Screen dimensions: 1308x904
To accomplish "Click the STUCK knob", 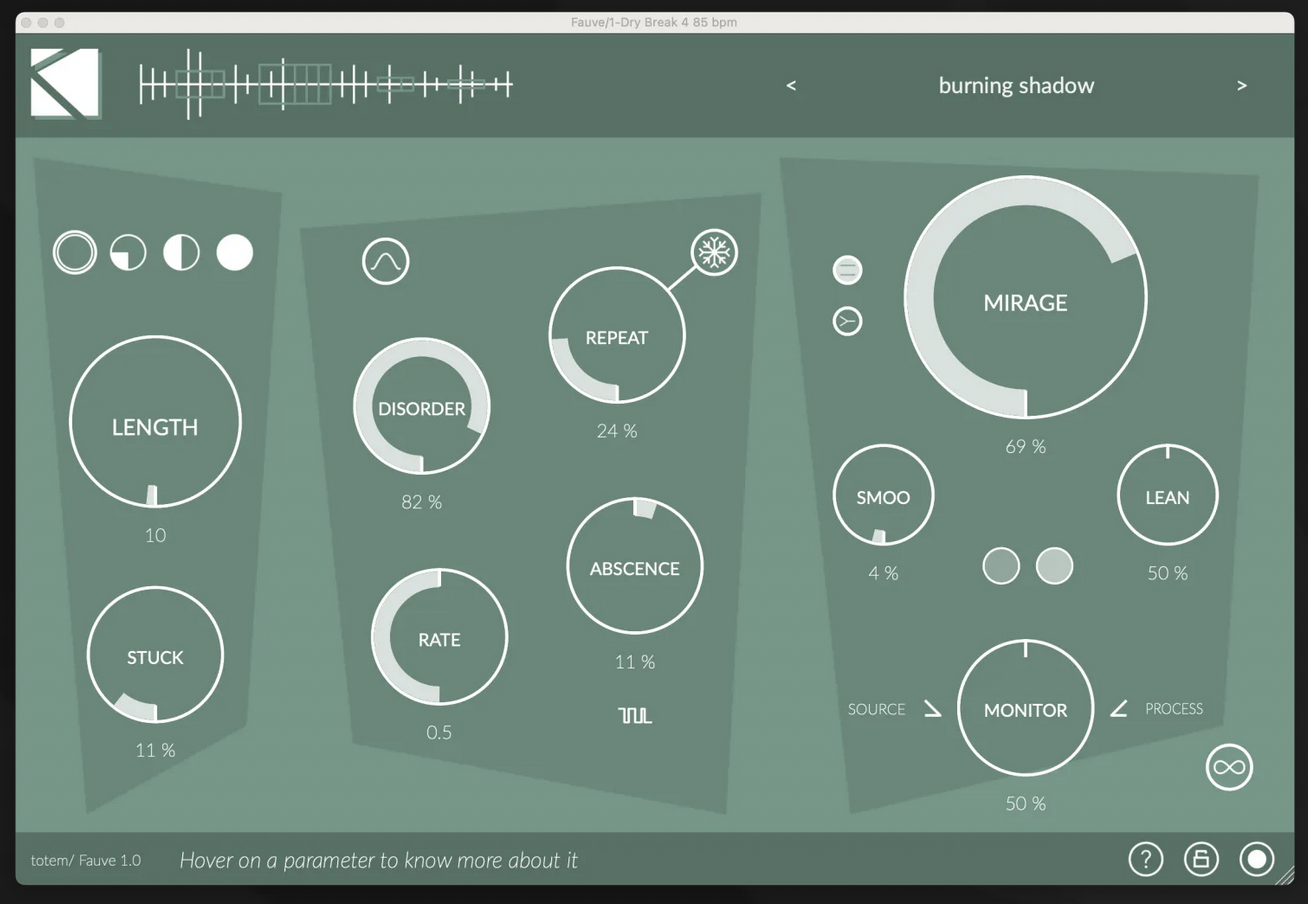I will coord(155,655).
